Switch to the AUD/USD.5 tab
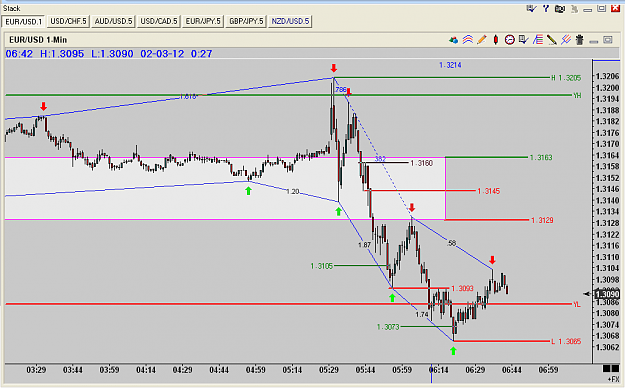This screenshot has width=625, height=388. pos(113,21)
